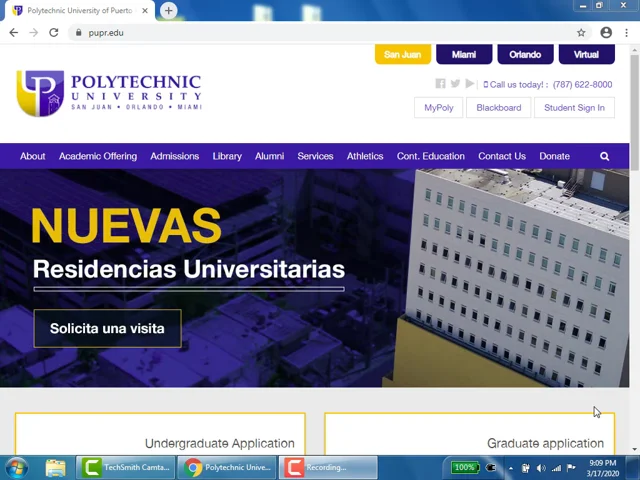Open the Alumni menu

269,156
